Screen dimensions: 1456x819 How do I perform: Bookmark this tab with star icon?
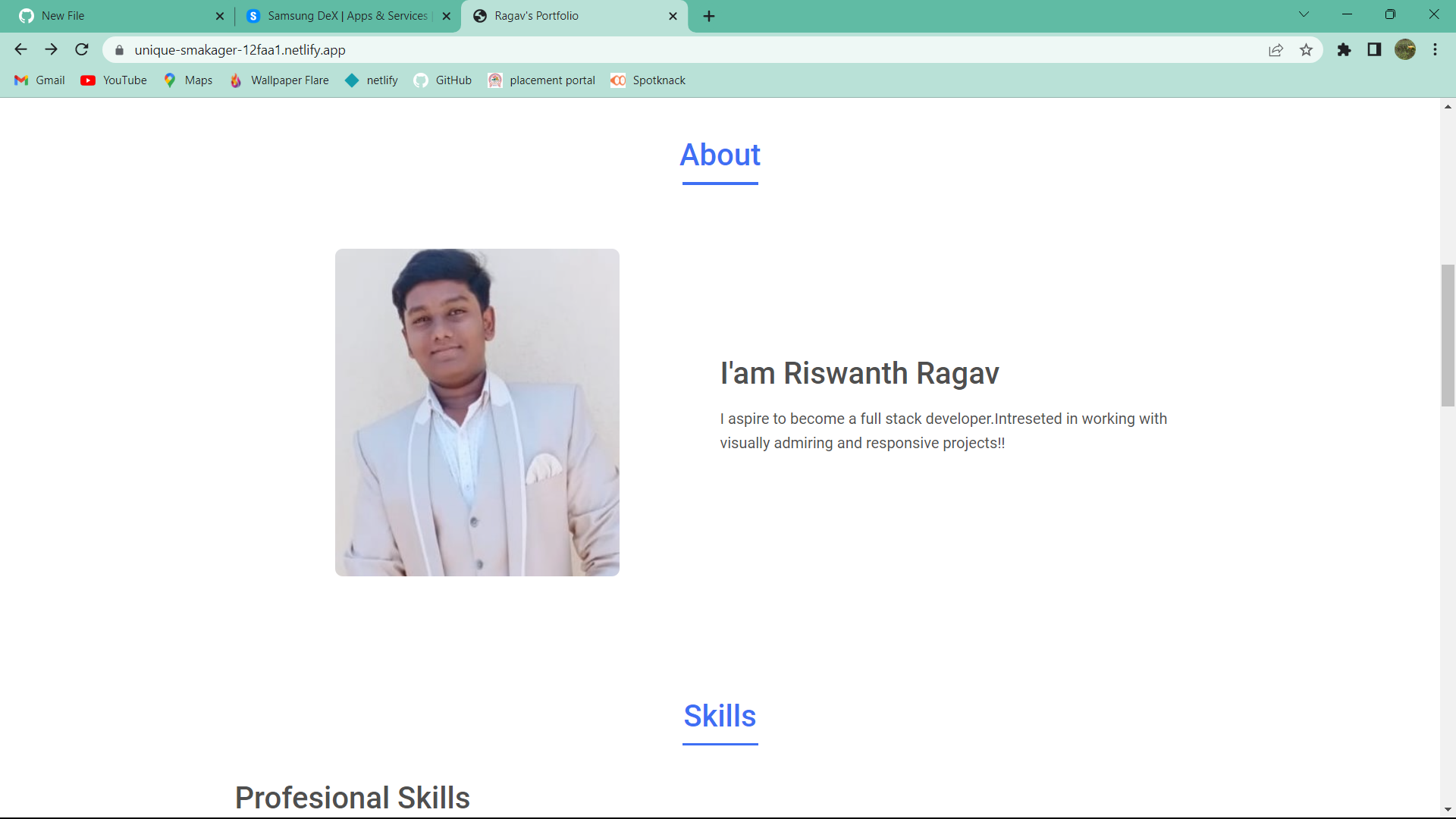click(x=1306, y=50)
